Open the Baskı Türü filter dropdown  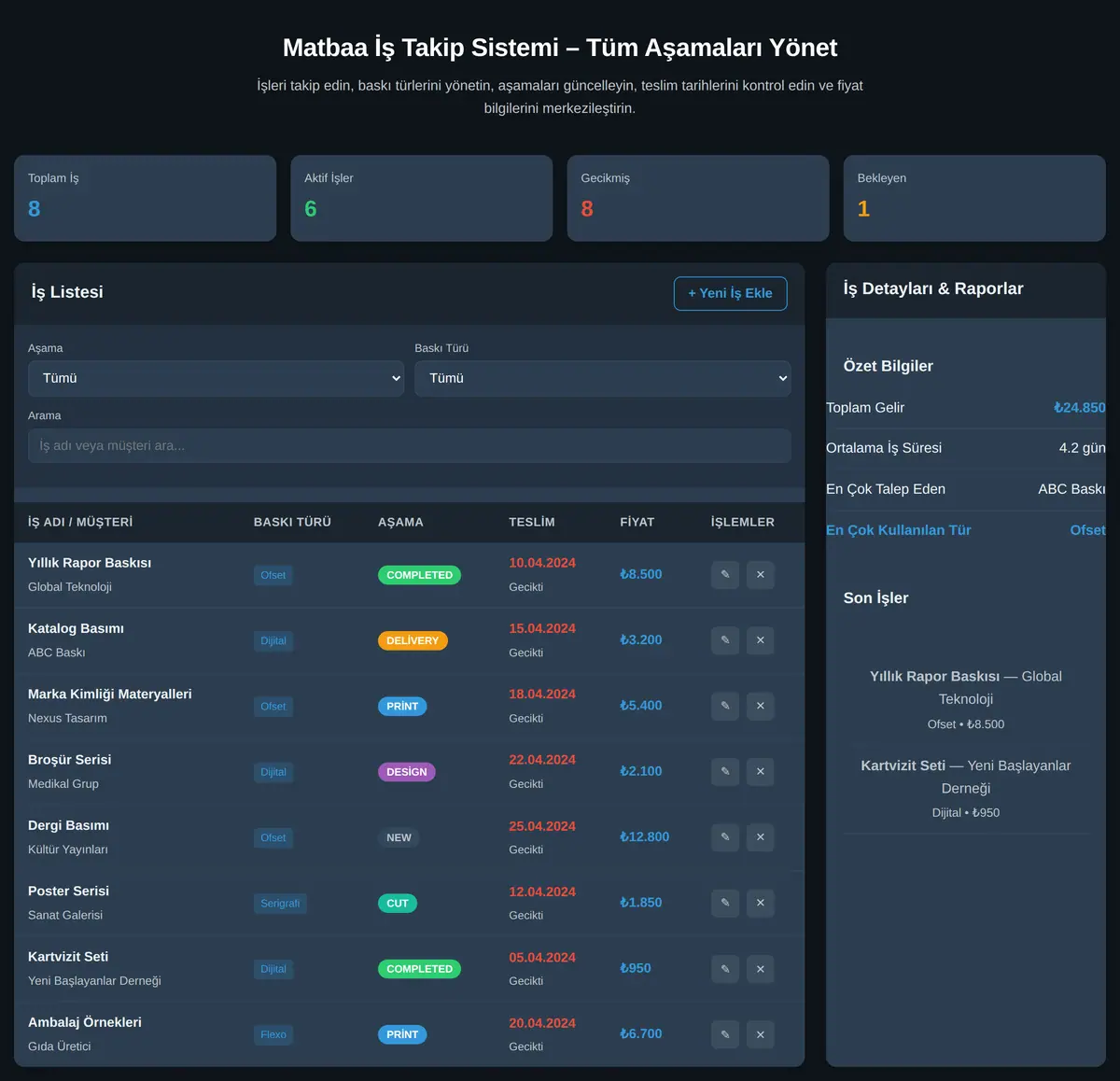point(603,378)
